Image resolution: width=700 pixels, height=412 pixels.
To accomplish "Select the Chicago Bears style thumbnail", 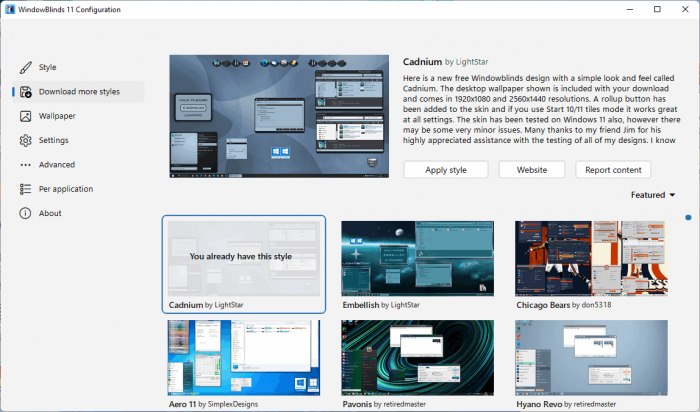I will [x=589, y=257].
